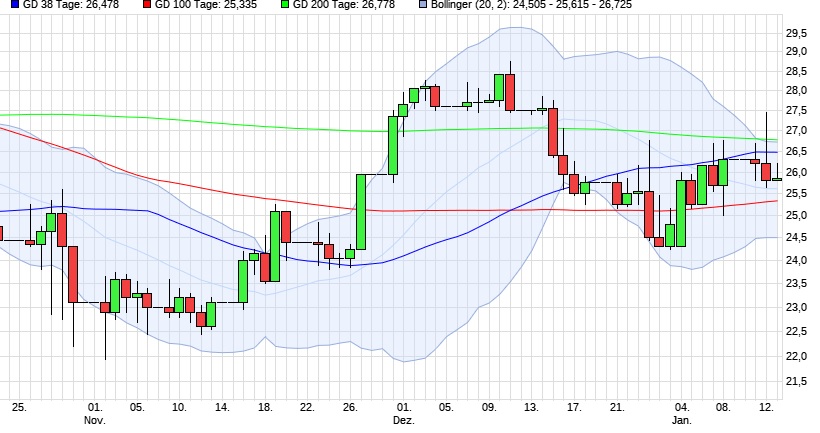This screenshot has height=433, width=820.
Task: Click the 27,5 price axis label
Action: coord(796,110)
